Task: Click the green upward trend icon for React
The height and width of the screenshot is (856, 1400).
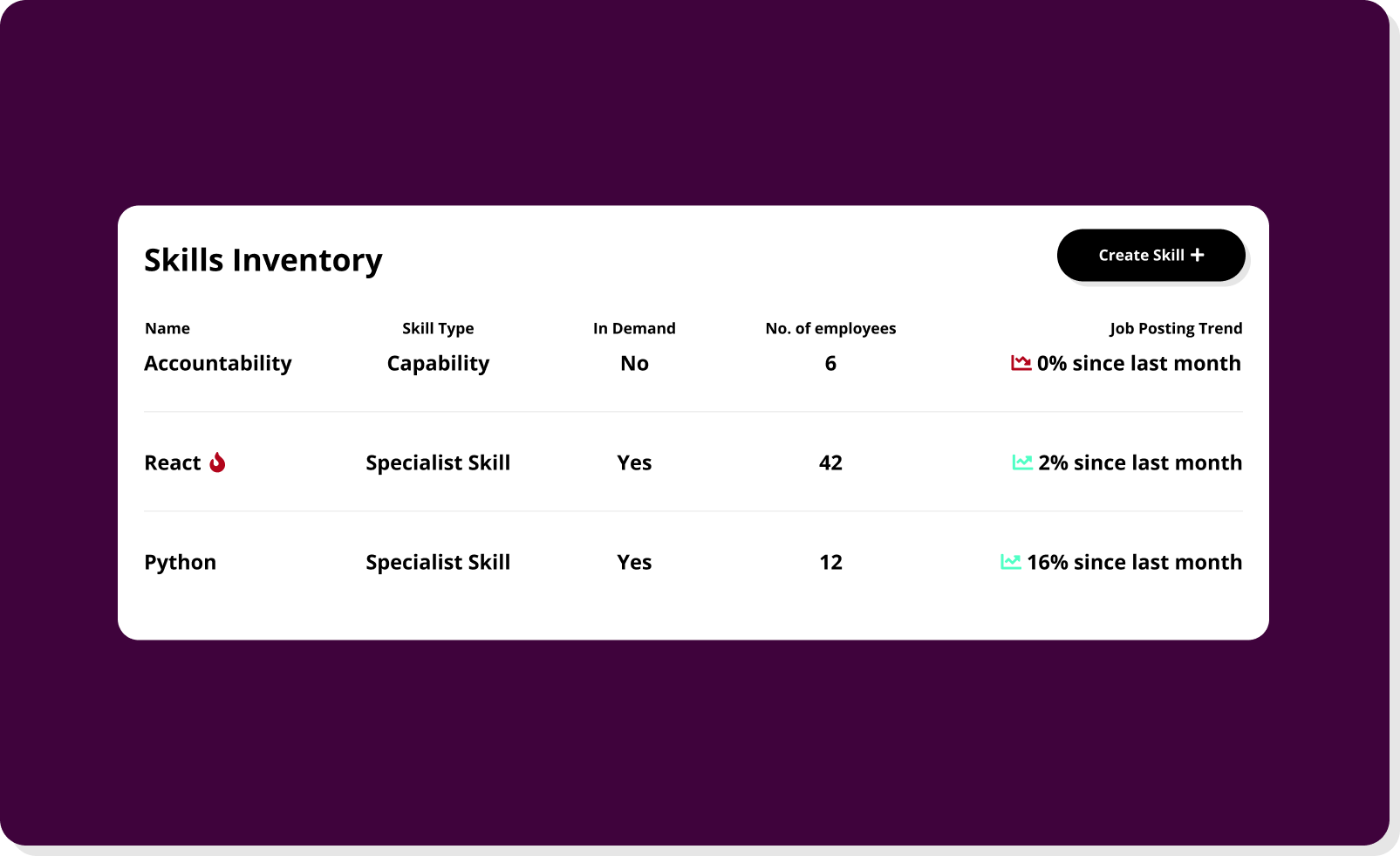Action: [x=1022, y=462]
